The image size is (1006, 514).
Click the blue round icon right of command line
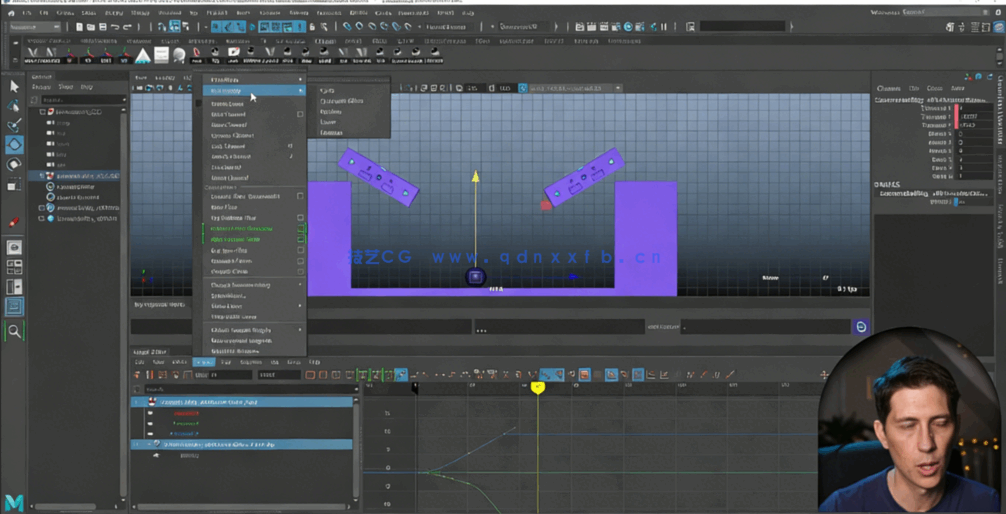pos(860,327)
